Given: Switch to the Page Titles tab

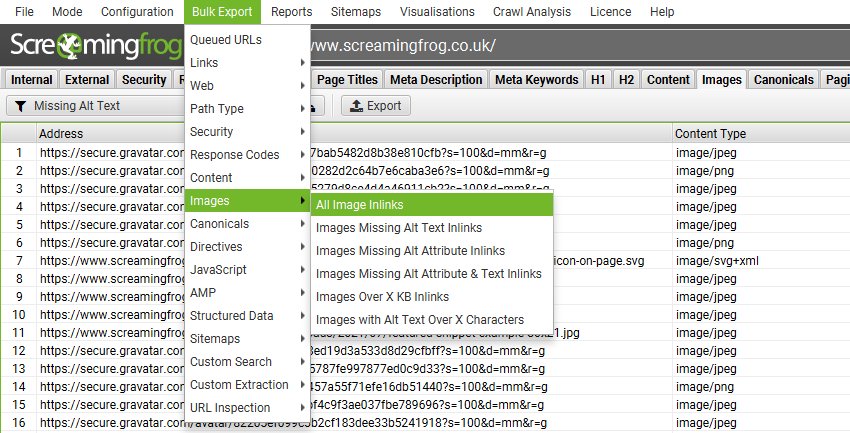Looking at the screenshot, I should point(347,80).
